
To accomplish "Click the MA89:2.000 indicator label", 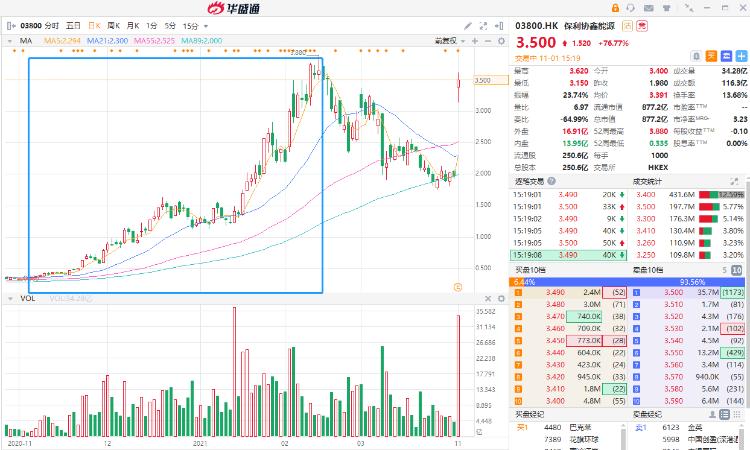I will click(x=201, y=41).
